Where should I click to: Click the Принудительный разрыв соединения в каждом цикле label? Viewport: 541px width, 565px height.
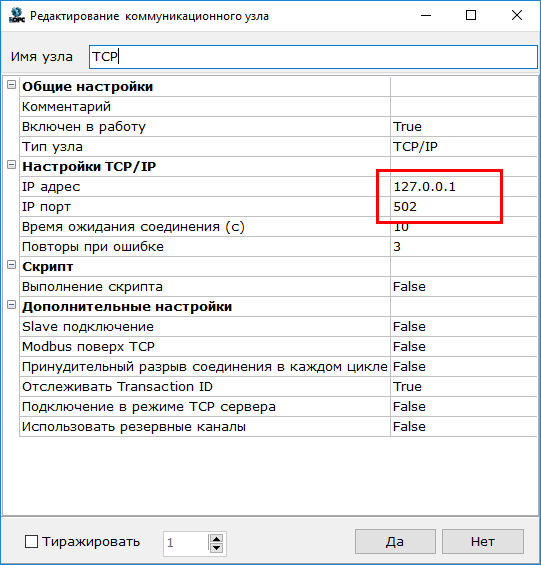coord(205,366)
